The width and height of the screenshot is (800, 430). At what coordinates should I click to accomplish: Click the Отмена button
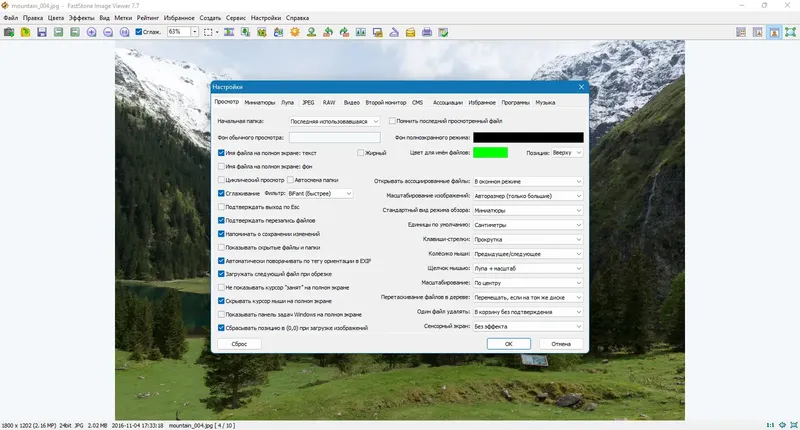pos(561,344)
